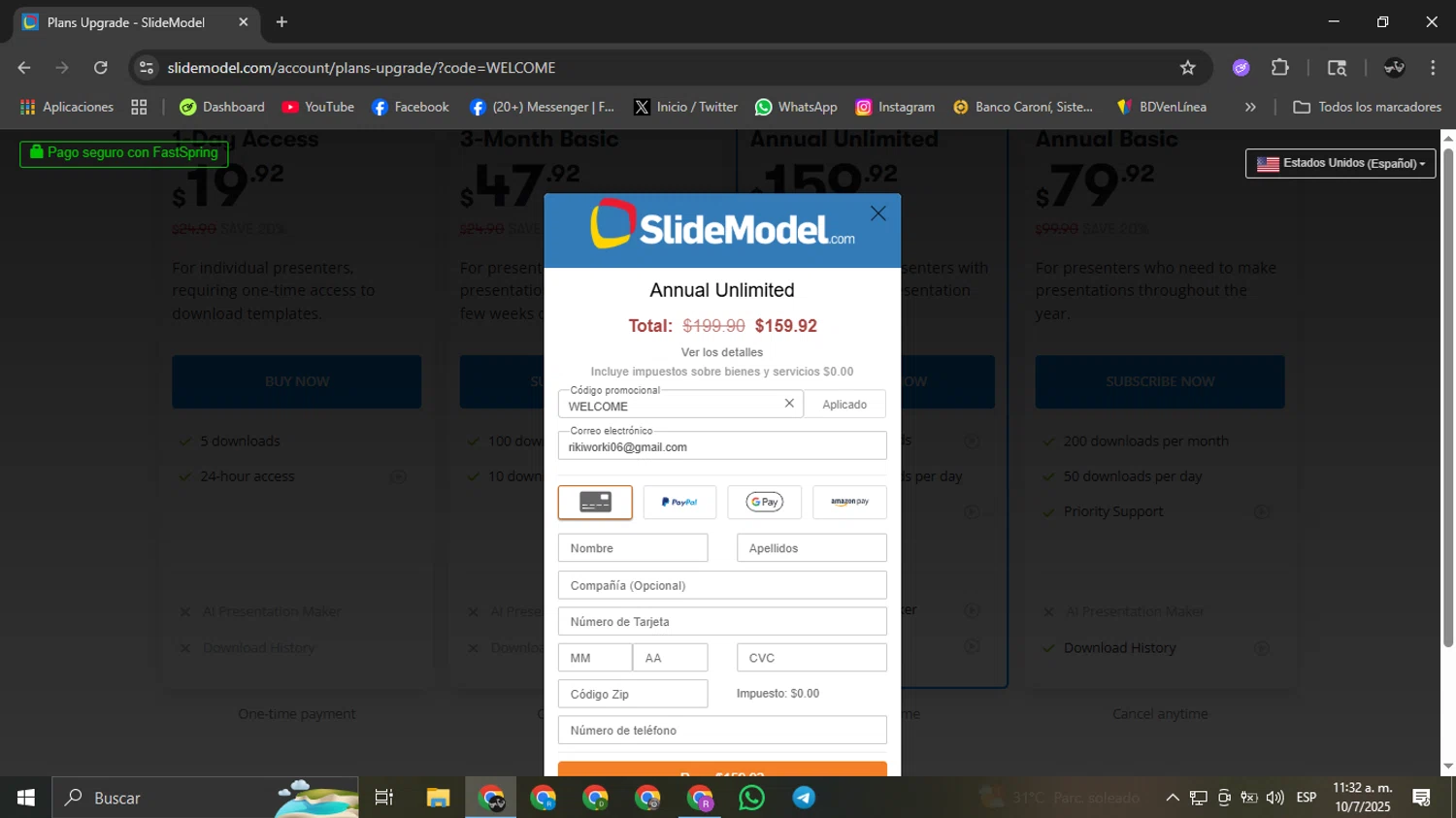Click the Apellidos input field

click(811, 548)
